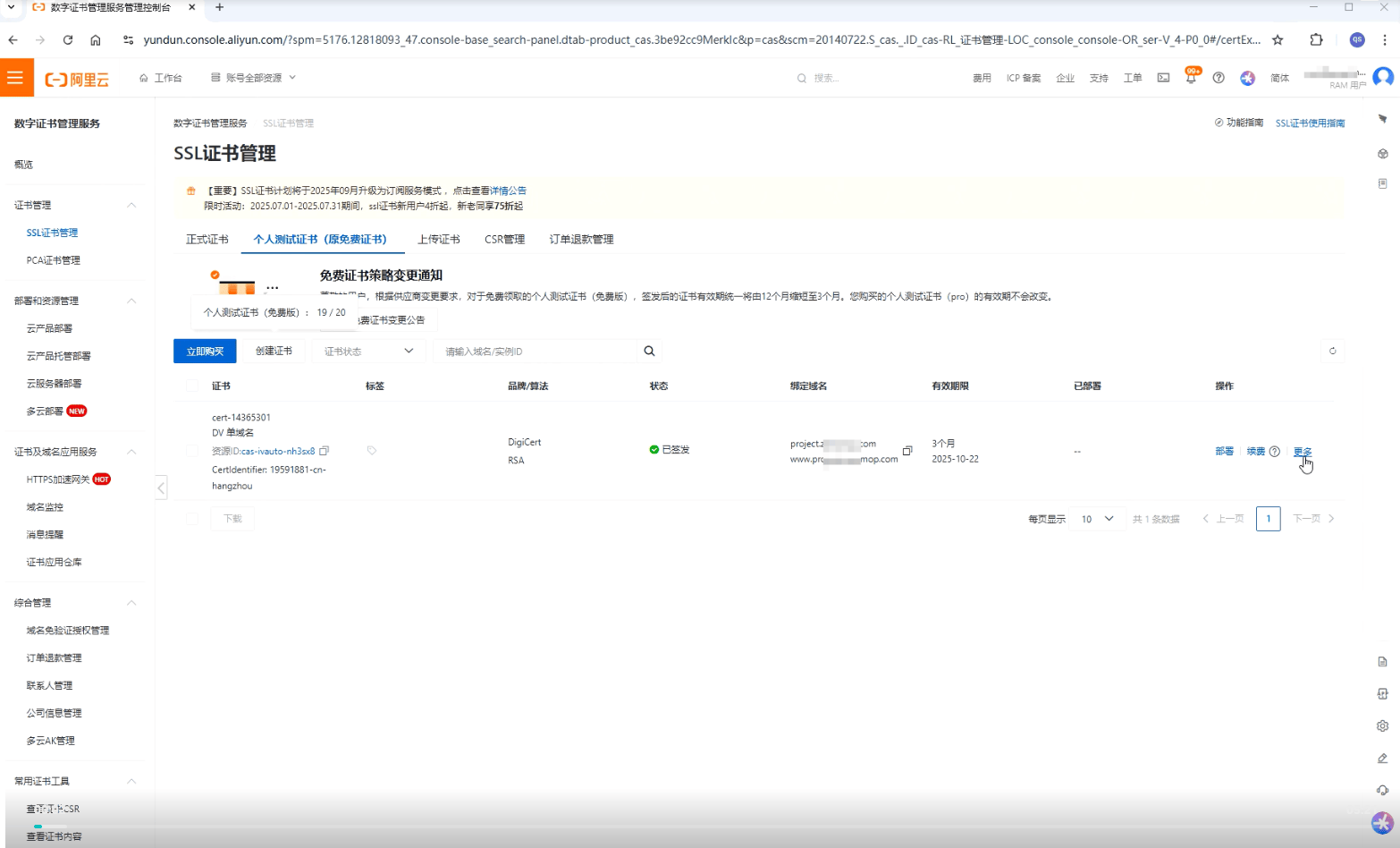Switch to the 上传证书 tab
1400x848 pixels.
[439, 239]
